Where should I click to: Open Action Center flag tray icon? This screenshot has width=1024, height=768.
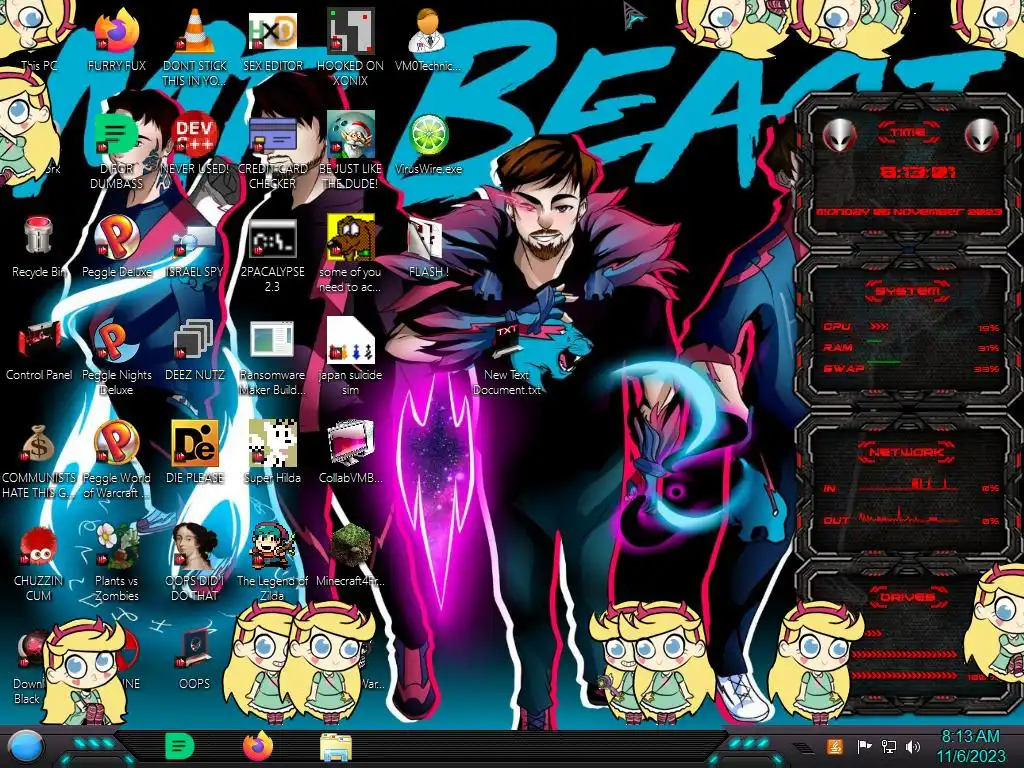click(x=864, y=746)
